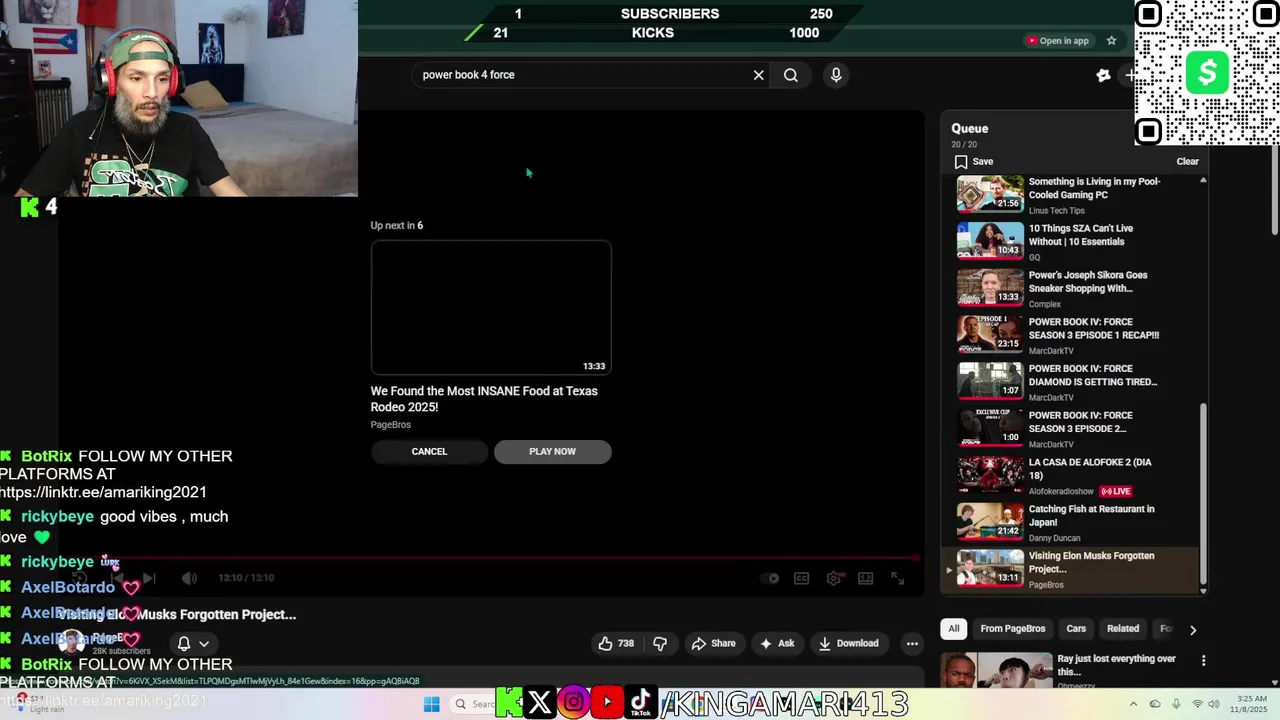
Task: Clear the video queue
Action: tap(1187, 162)
